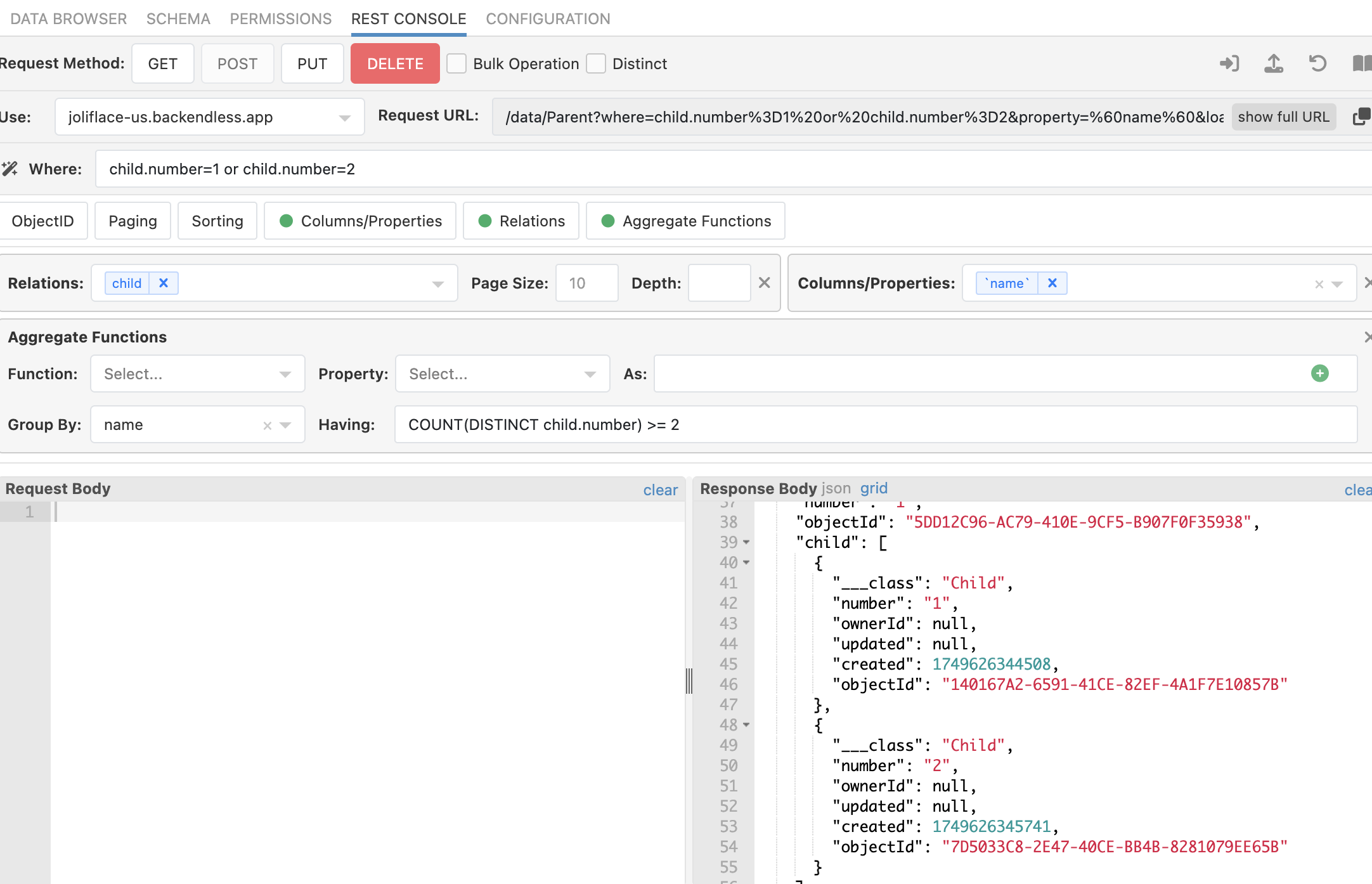This screenshot has height=884, width=1372.
Task: Select the PUT request method
Action: pyautogui.click(x=313, y=63)
